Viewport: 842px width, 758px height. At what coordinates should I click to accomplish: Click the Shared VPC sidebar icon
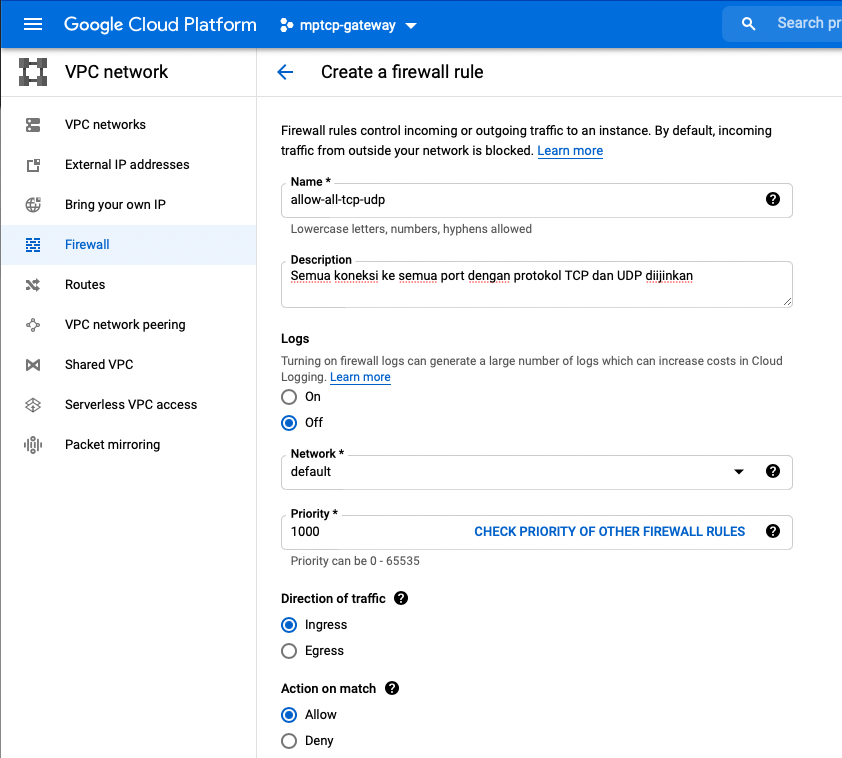click(33, 365)
